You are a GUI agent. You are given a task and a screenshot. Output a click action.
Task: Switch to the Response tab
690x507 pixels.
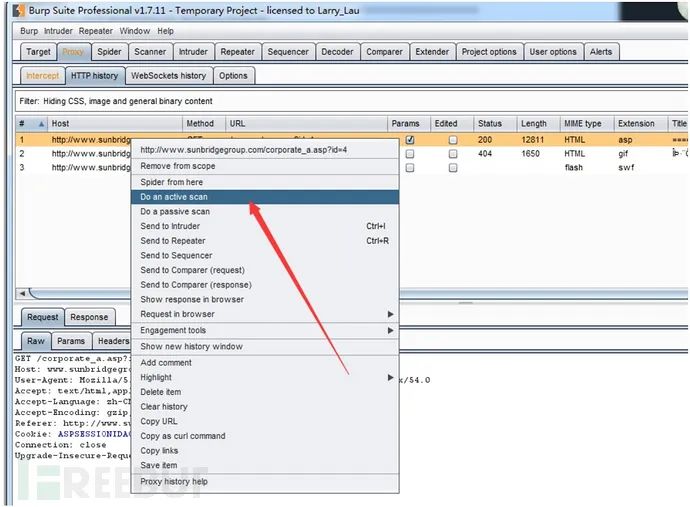point(89,317)
